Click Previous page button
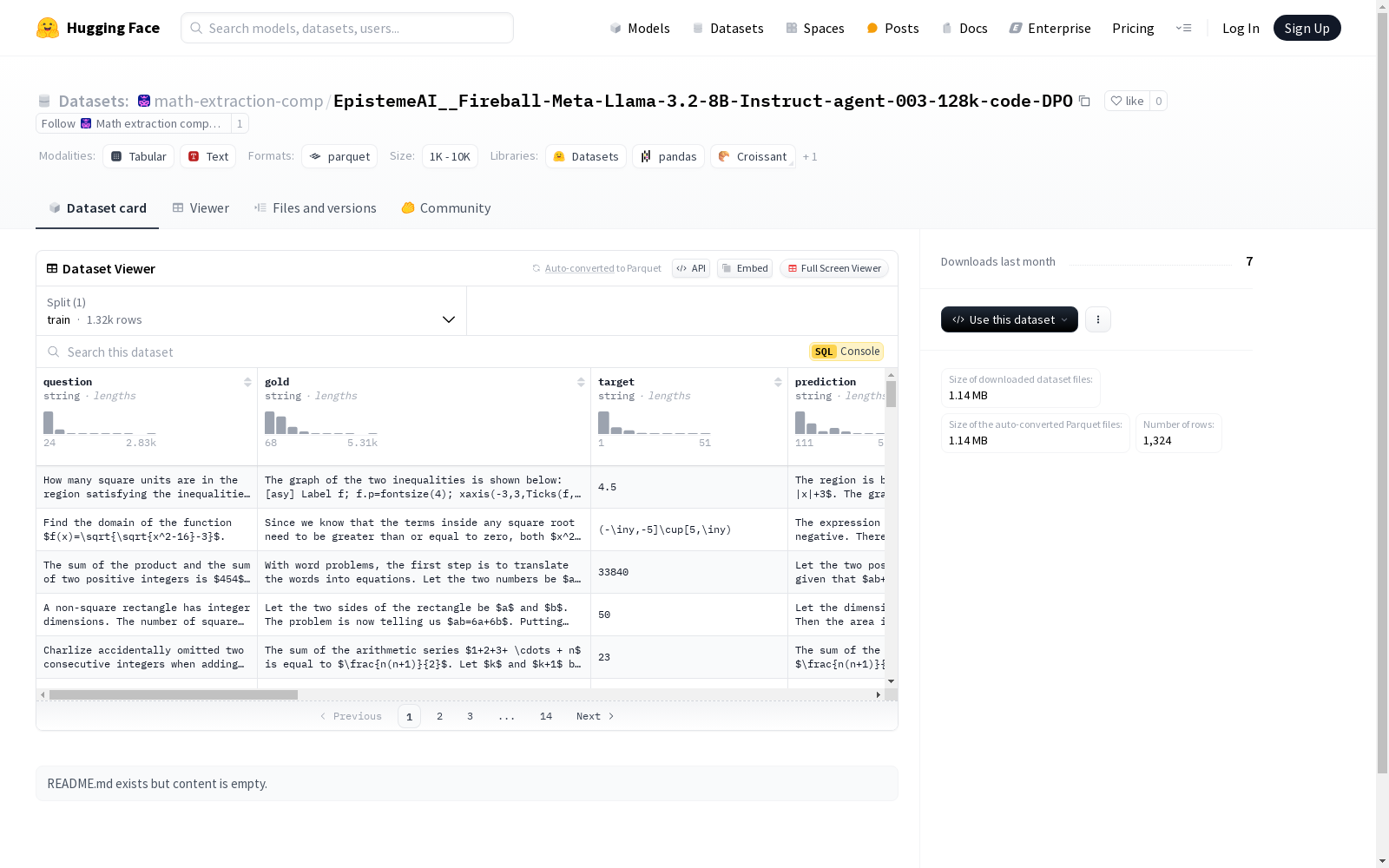This screenshot has height=868, width=1389. [x=351, y=716]
